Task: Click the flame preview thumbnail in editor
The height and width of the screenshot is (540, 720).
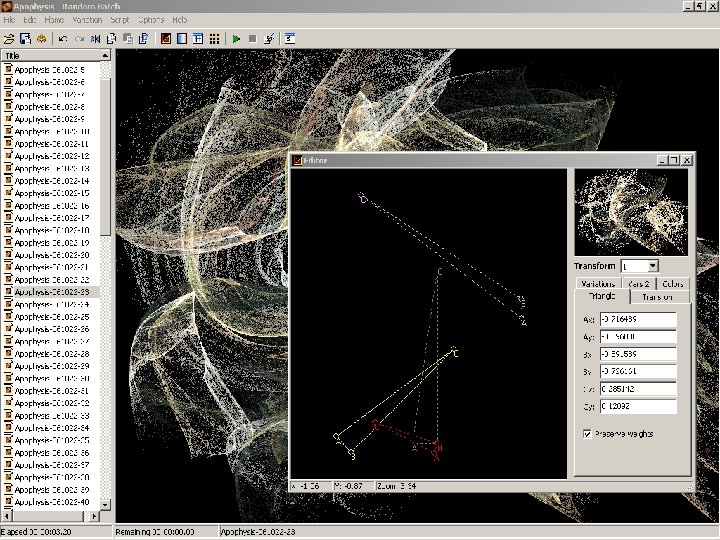Action: pyautogui.click(x=631, y=212)
